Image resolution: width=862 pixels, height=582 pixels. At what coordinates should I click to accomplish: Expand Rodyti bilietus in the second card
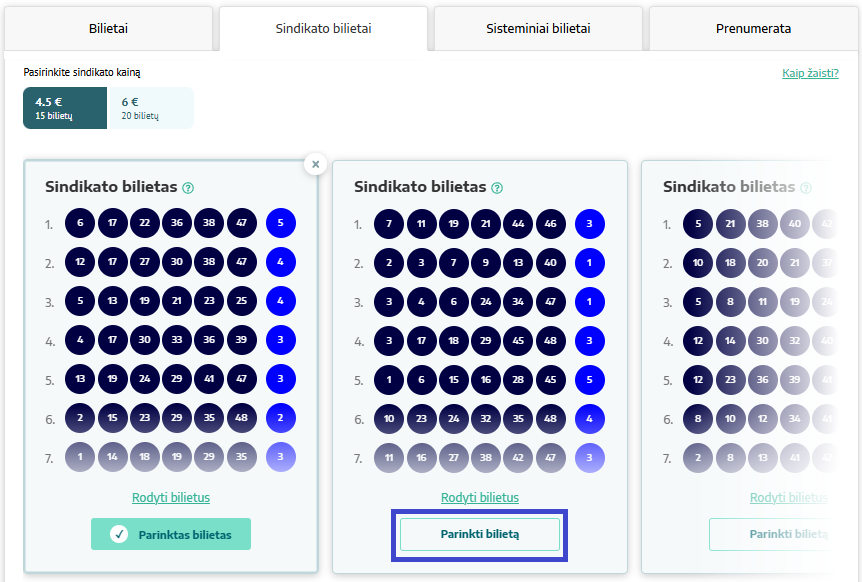[x=480, y=497]
